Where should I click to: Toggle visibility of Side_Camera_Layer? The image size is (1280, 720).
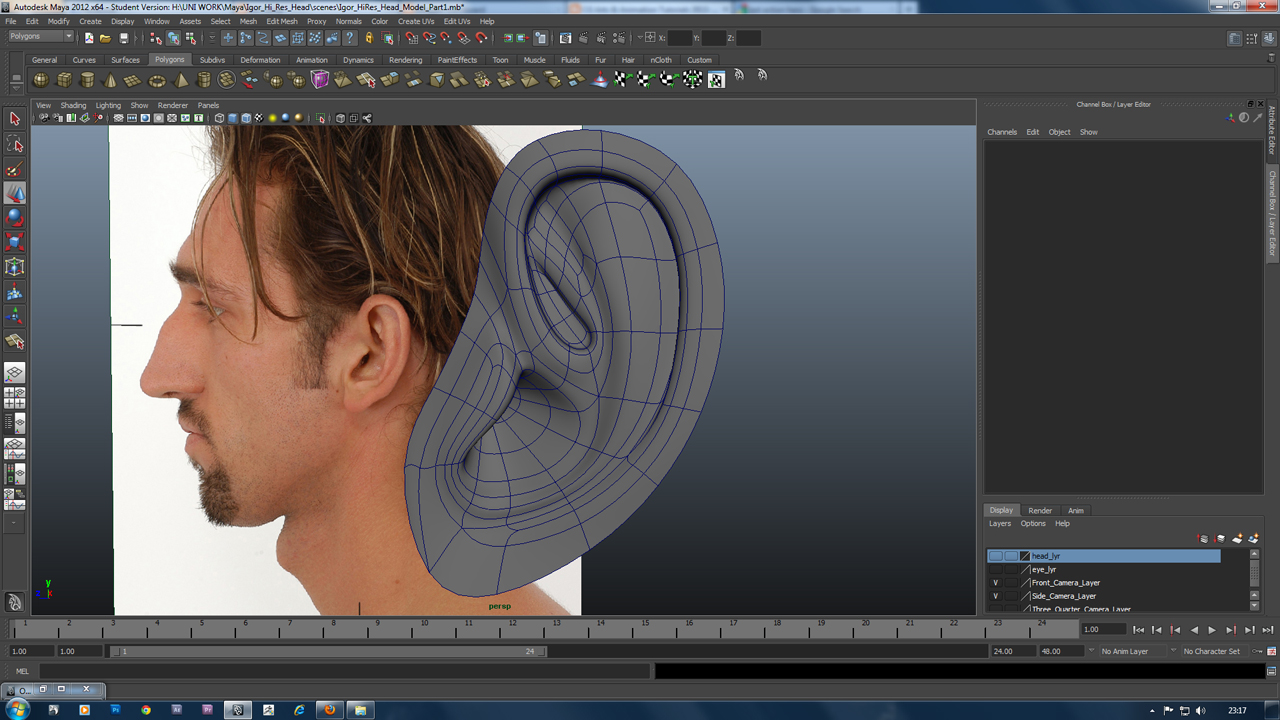coord(995,596)
